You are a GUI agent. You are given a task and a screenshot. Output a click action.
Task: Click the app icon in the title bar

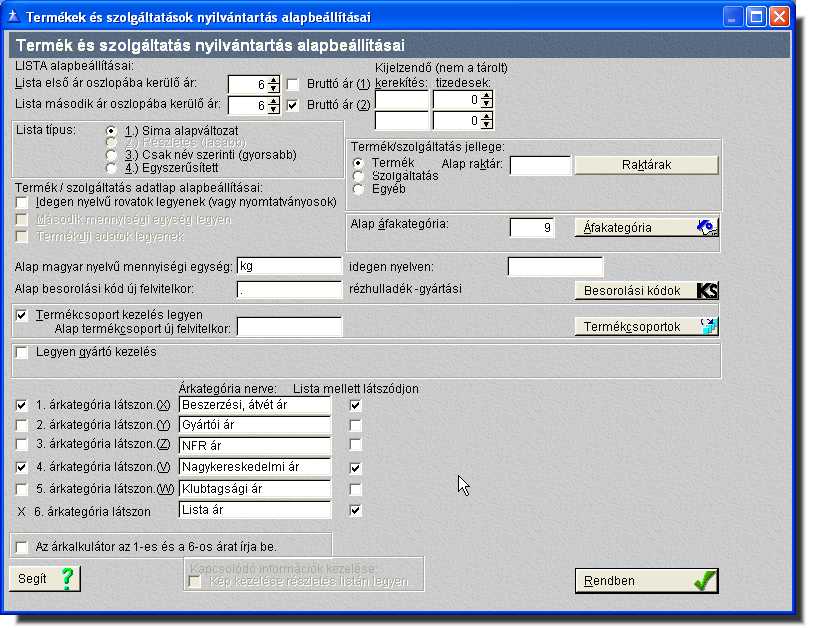[x=14, y=17]
